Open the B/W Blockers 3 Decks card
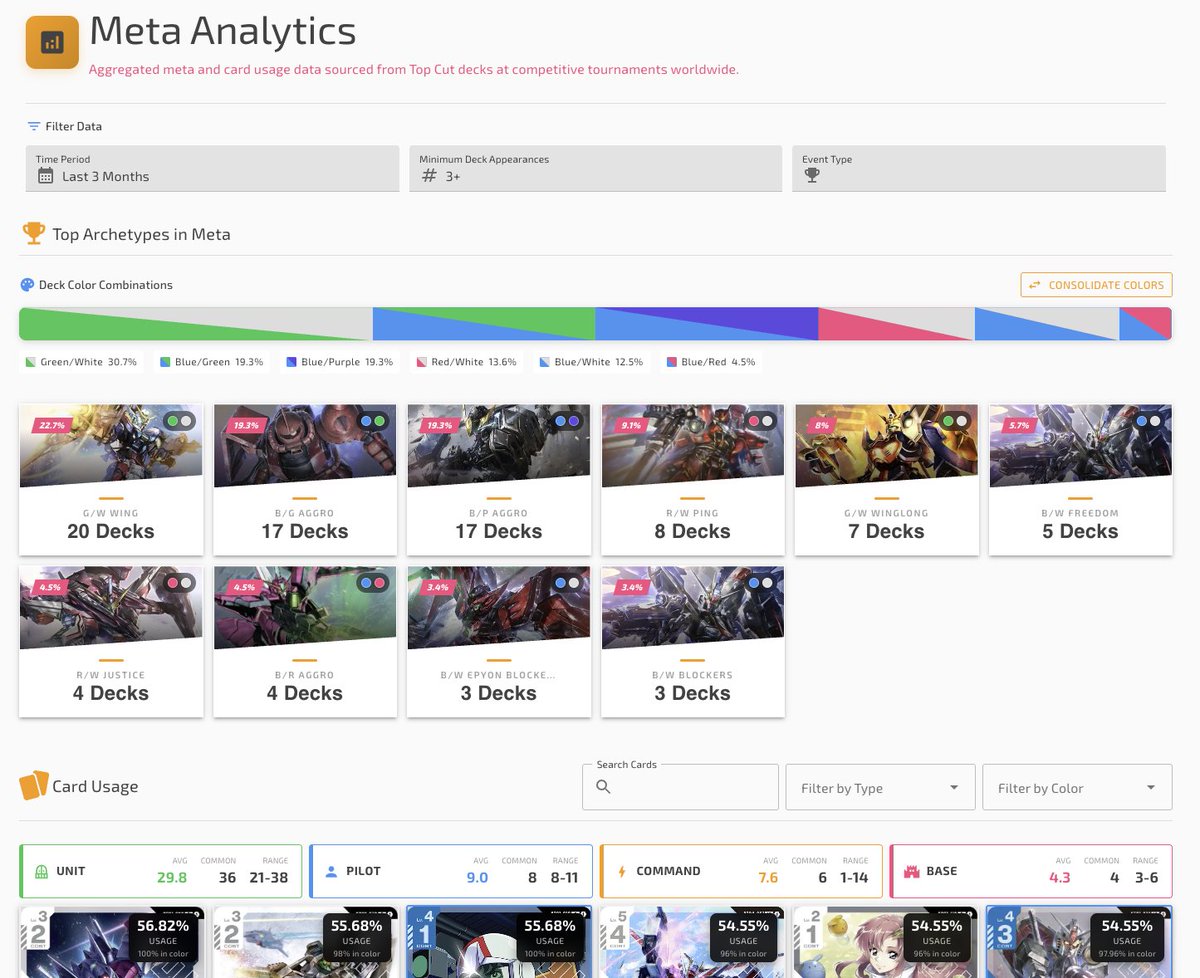This screenshot has height=978, width=1200. pyautogui.click(x=693, y=641)
